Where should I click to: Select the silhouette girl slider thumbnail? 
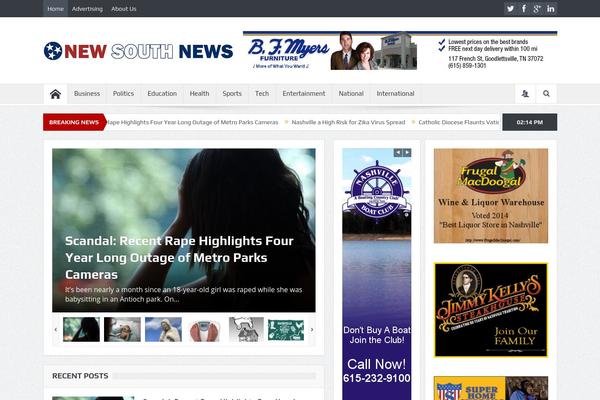coord(82,330)
